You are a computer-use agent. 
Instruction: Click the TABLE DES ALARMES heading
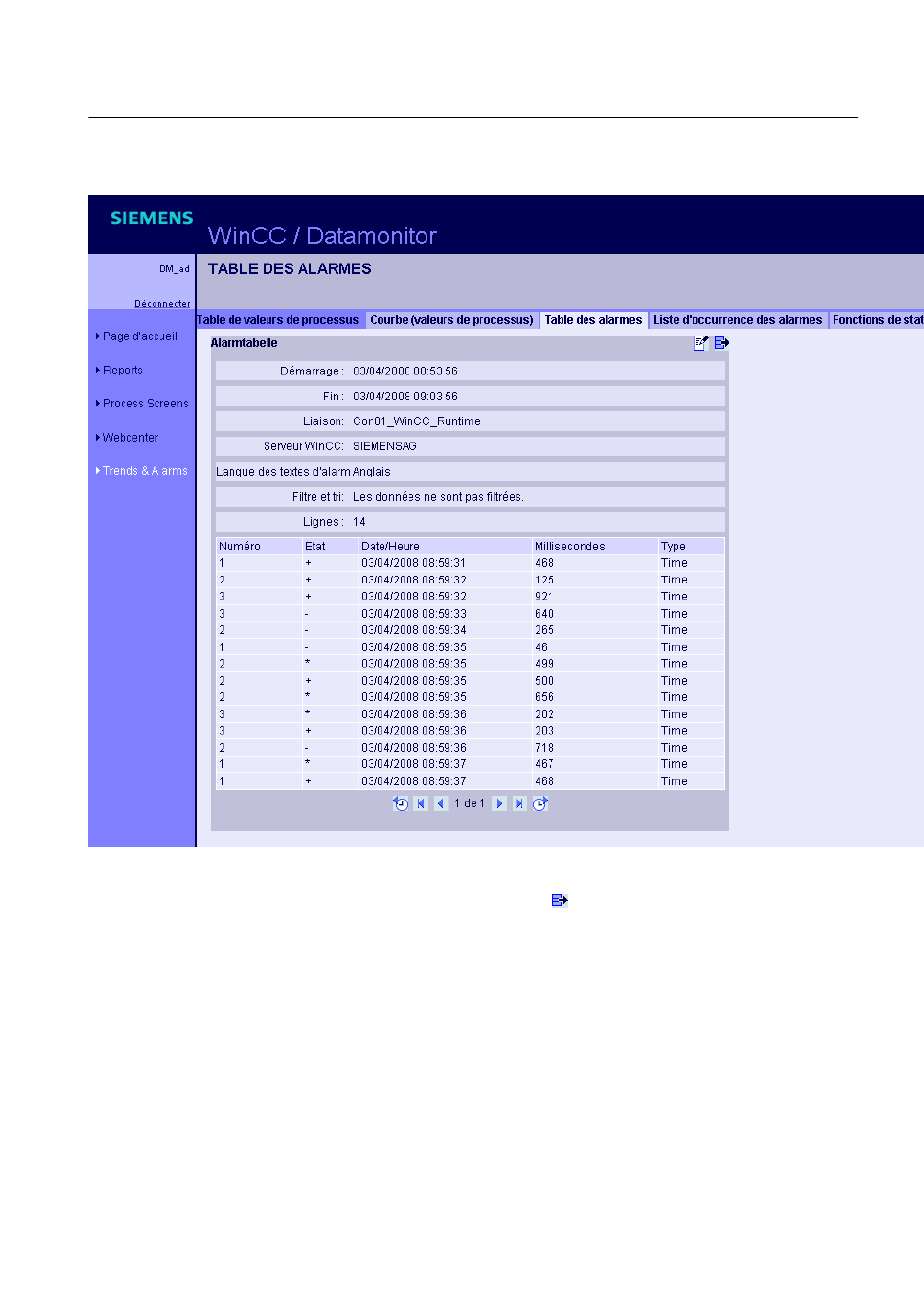tap(290, 269)
